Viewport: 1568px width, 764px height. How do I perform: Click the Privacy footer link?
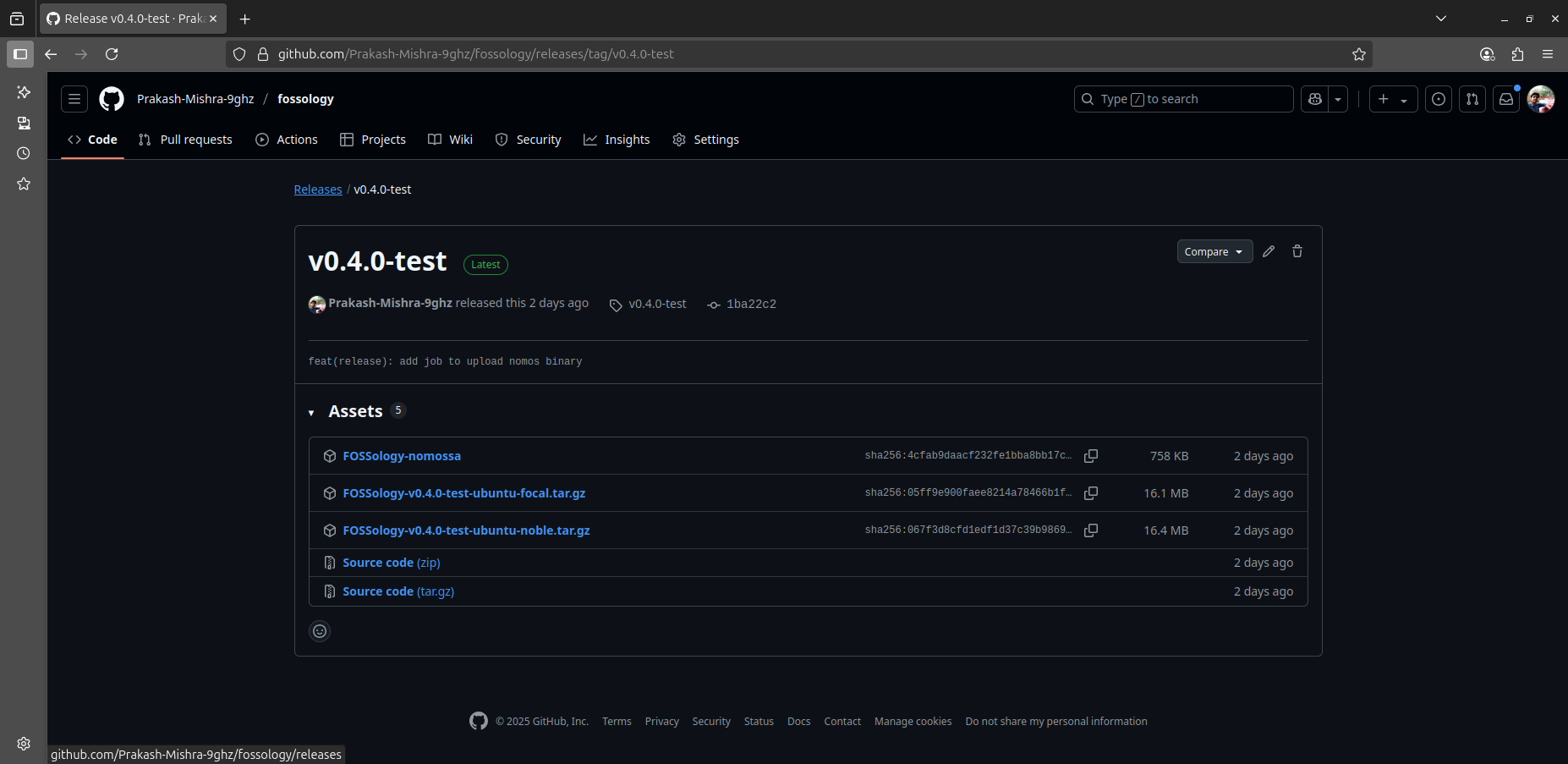[x=661, y=722]
